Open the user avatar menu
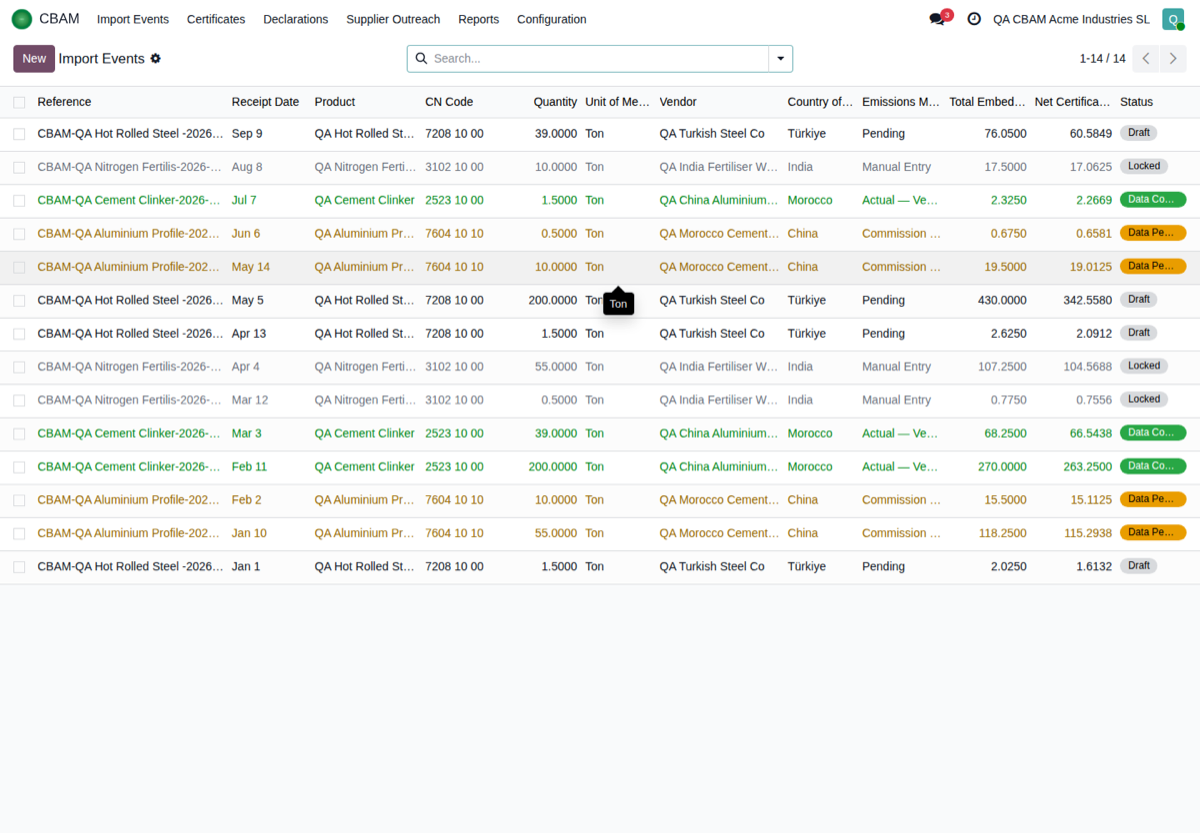Viewport: 1200px width, 833px height. point(1173,19)
